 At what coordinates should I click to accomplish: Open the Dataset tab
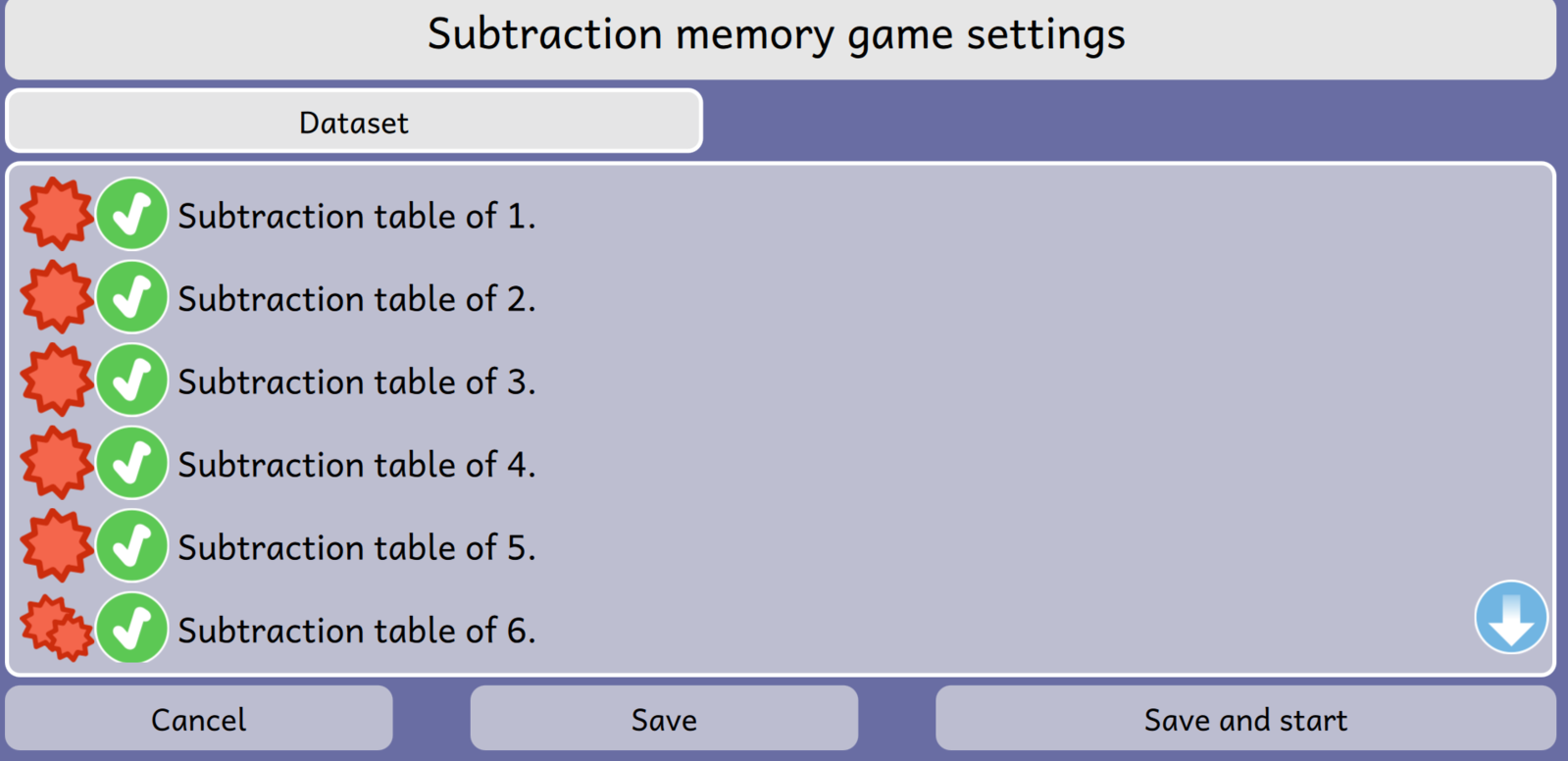[x=354, y=122]
